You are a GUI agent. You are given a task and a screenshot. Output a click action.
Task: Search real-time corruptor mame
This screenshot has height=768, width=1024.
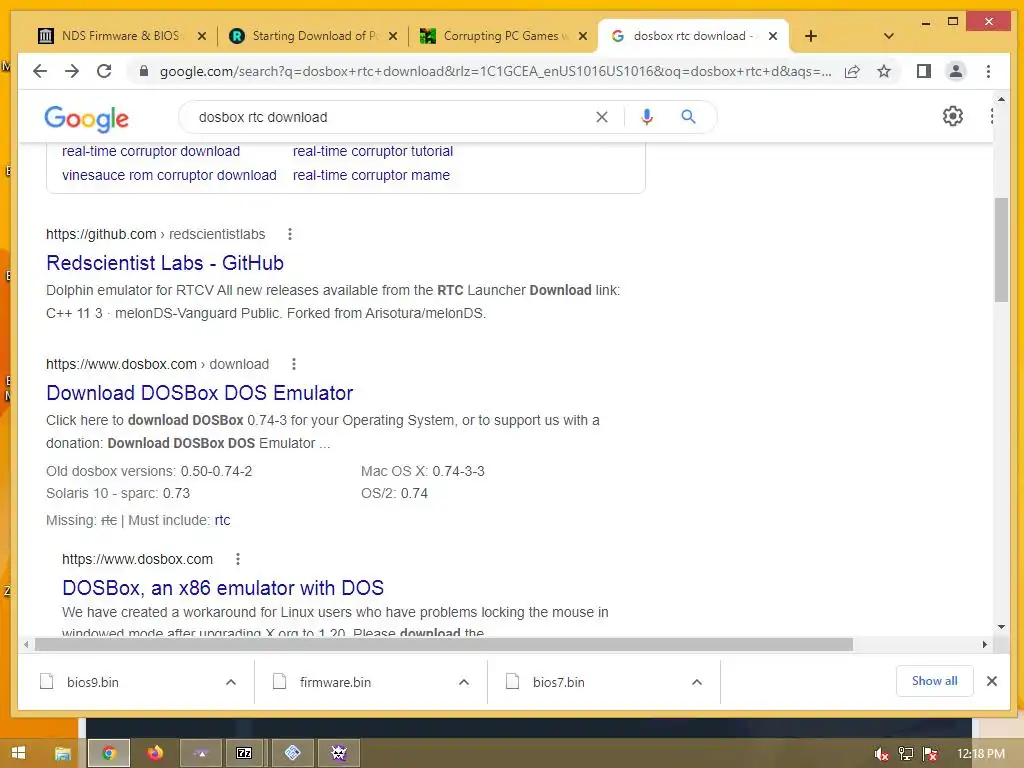coord(371,175)
